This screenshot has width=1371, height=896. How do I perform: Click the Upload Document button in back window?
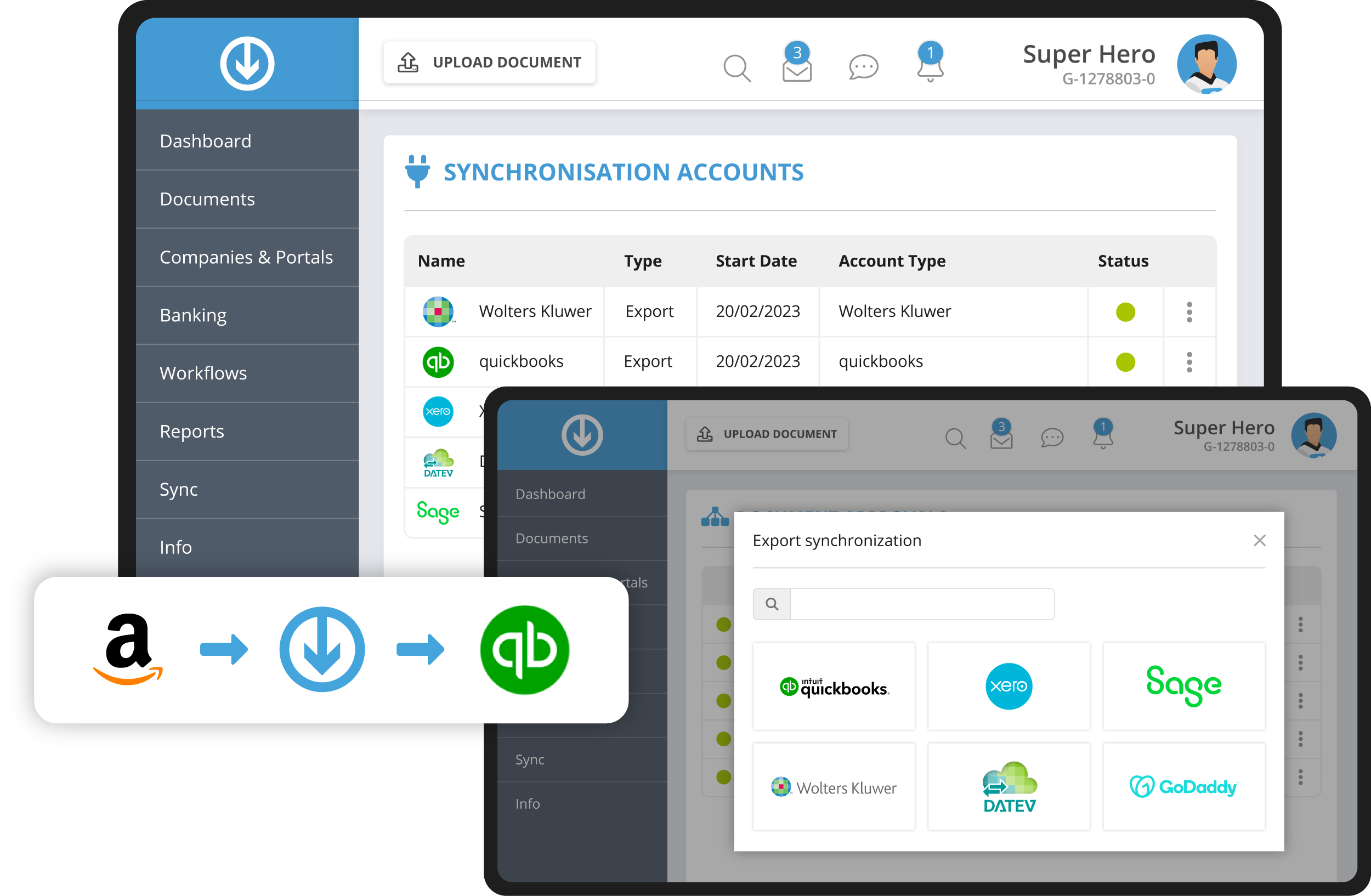pyautogui.click(x=489, y=62)
